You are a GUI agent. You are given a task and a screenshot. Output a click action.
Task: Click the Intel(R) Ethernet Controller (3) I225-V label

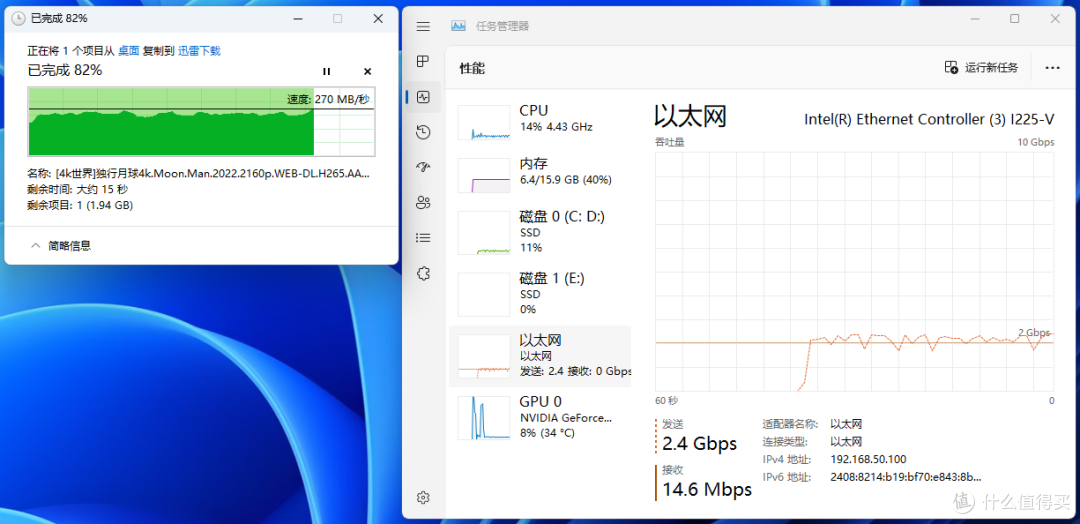click(x=928, y=120)
